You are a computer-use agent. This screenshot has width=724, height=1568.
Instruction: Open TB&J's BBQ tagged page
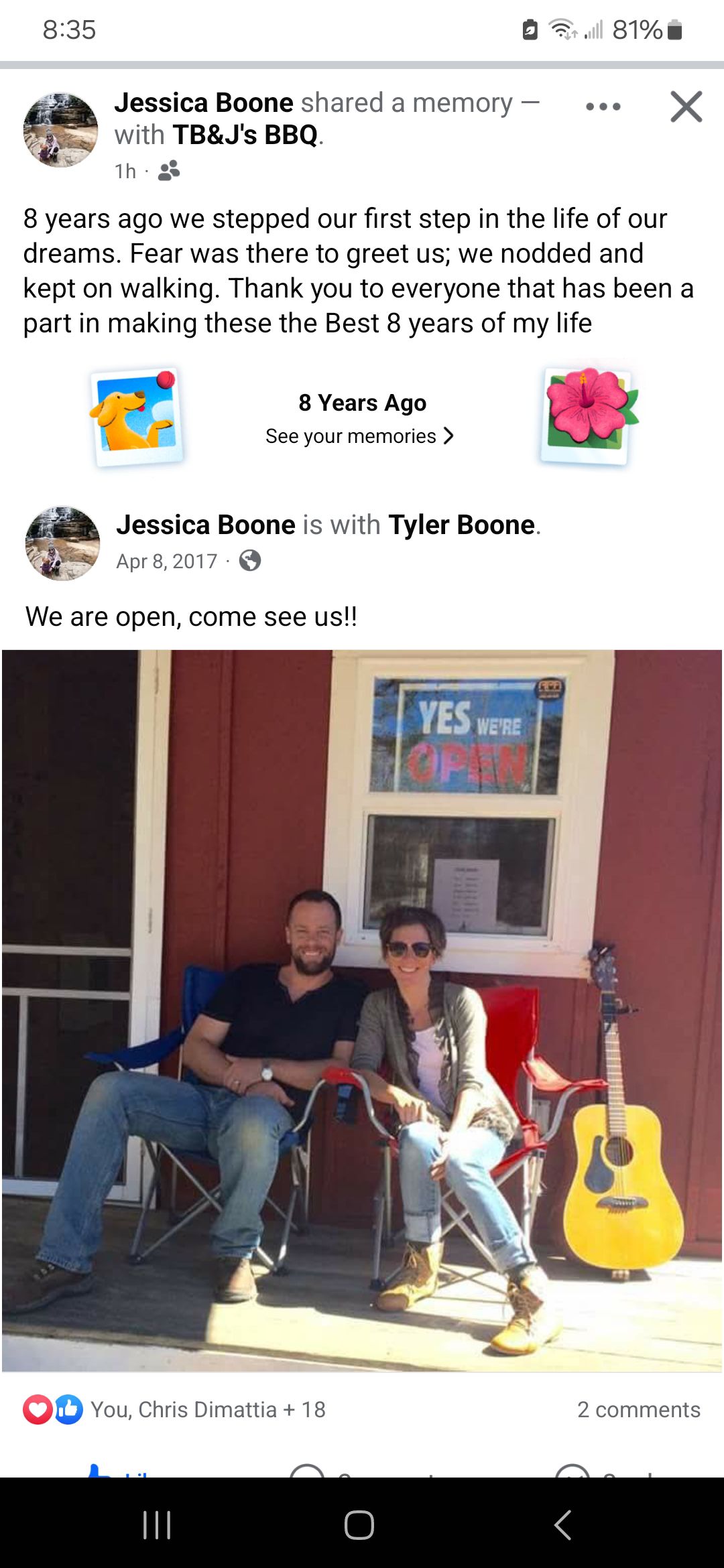(245, 135)
